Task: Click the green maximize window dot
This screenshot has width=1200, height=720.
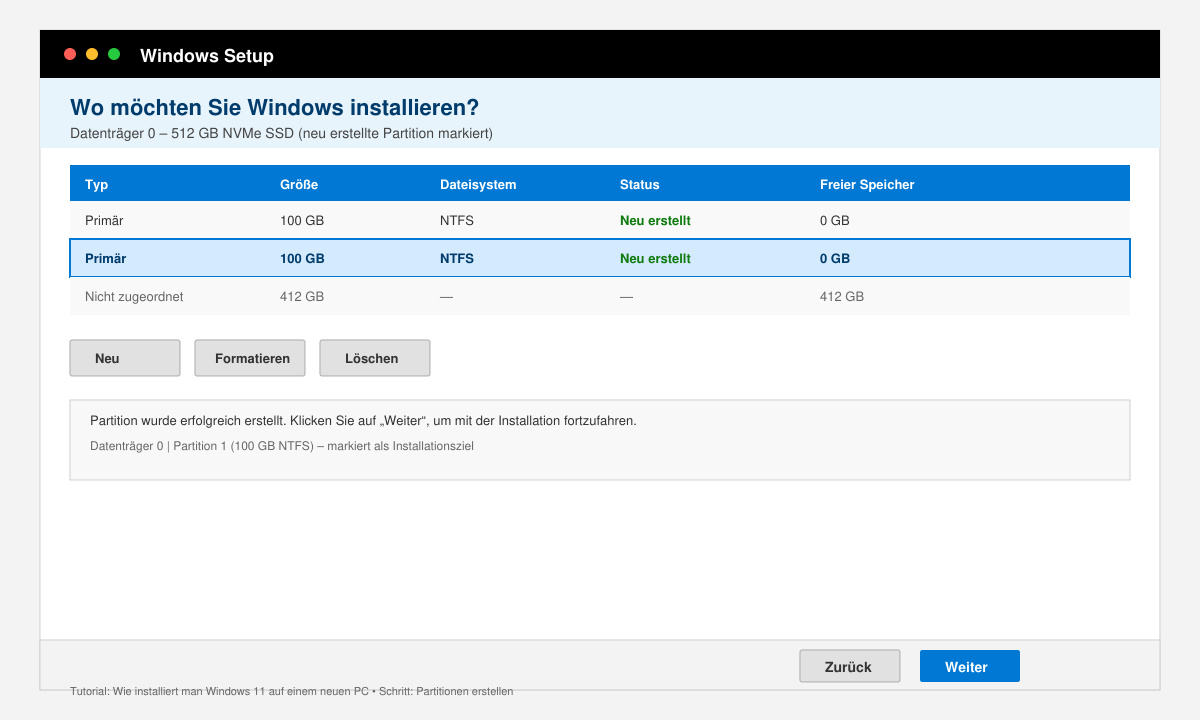Action: tap(114, 54)
